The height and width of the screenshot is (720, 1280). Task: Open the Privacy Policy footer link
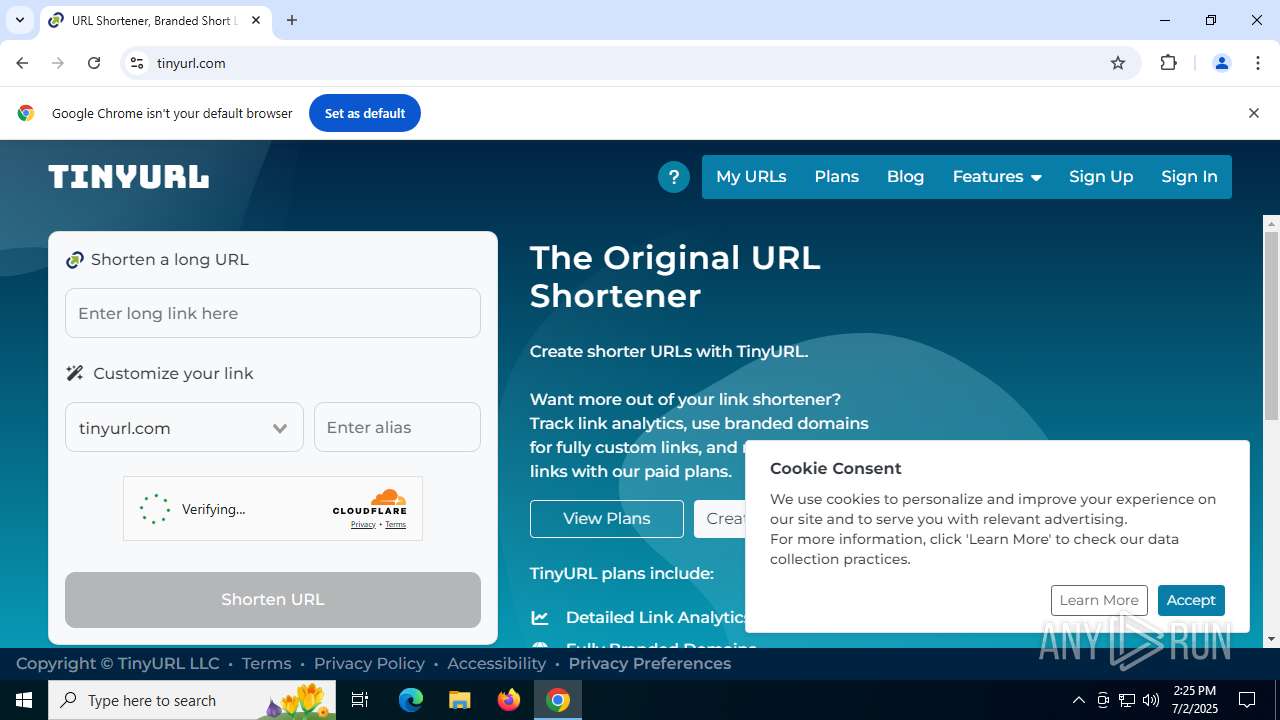369,664
